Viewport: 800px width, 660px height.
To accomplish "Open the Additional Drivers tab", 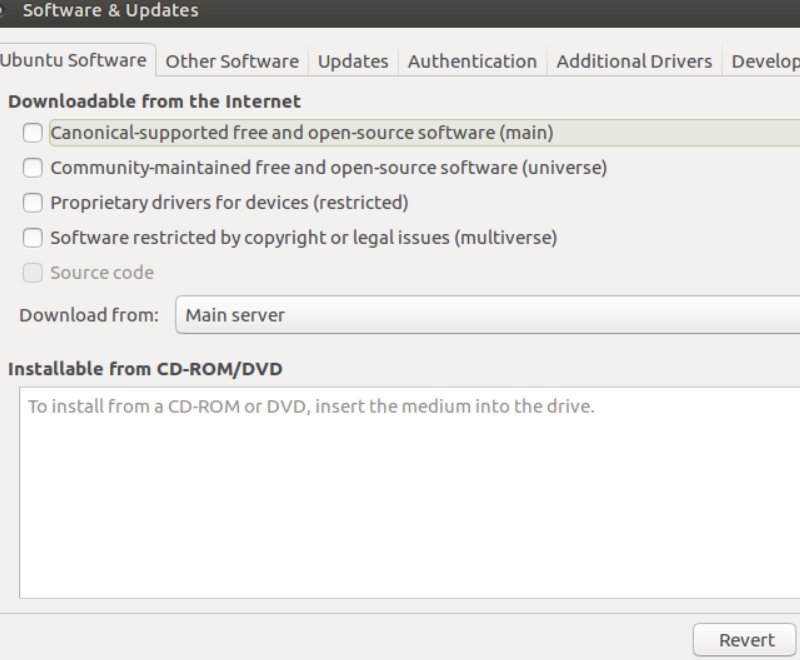I will (634, 61).
